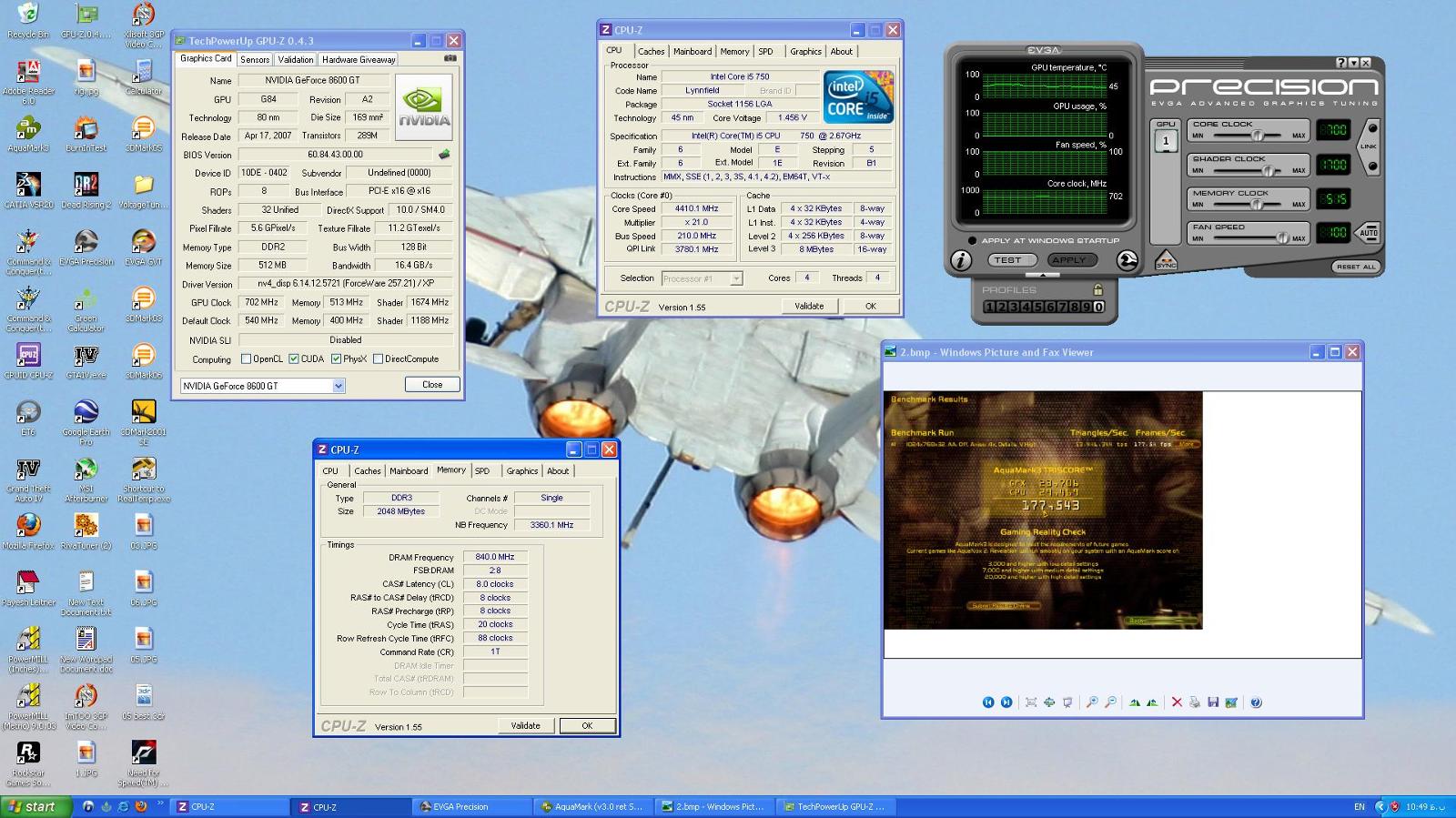Open Hardware Giveaway tab in GPU-Z
The image size is (1456, 818).
[x=359, y=59]
